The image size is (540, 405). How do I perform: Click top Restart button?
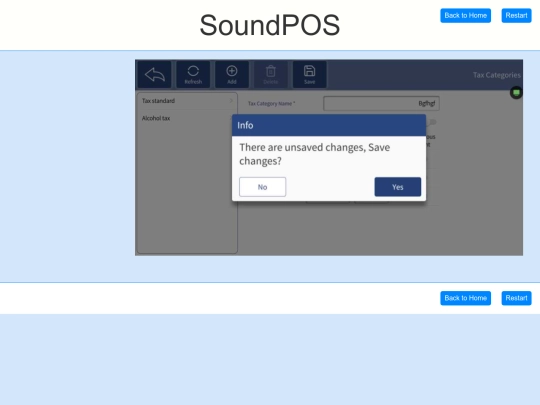tap(516, 15)
